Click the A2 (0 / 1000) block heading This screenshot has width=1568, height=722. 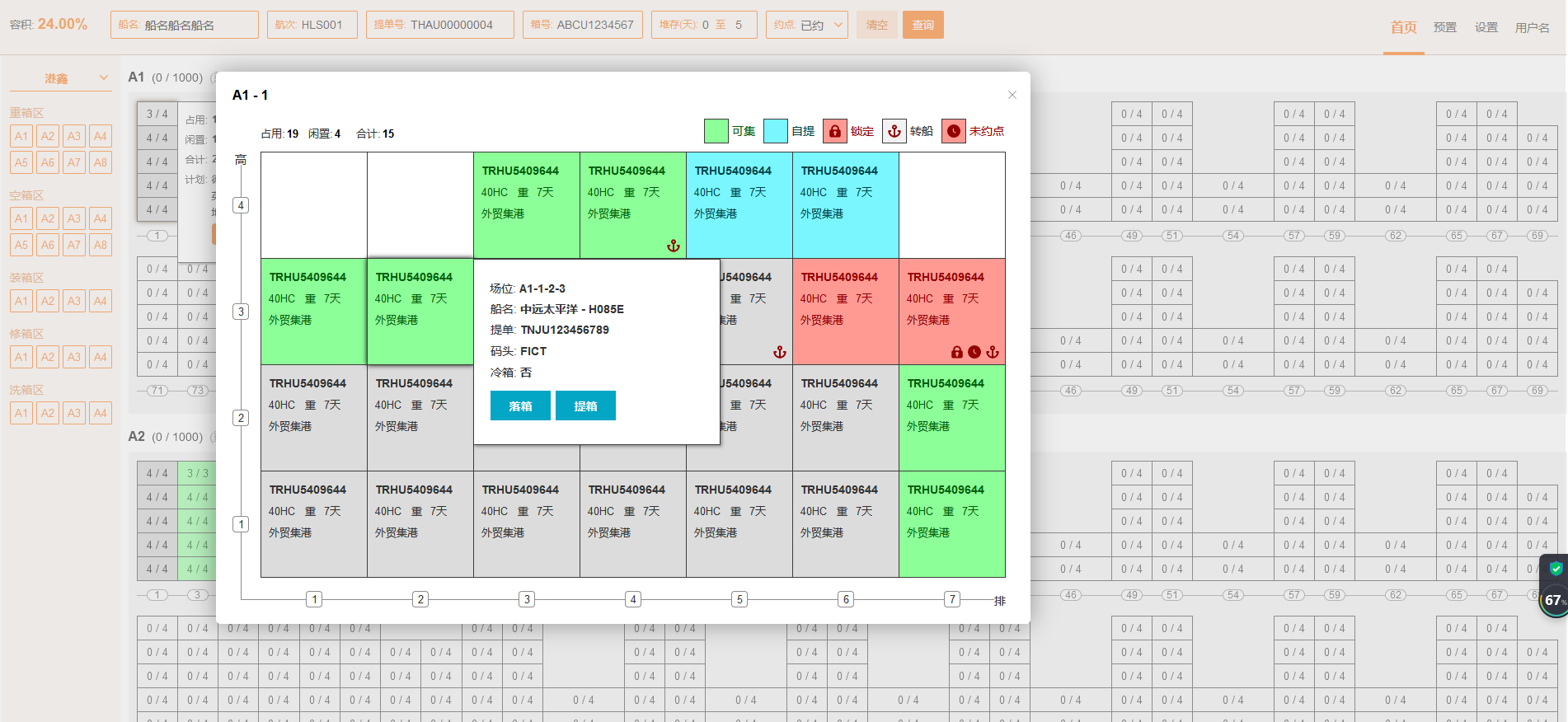pos(166,437)
